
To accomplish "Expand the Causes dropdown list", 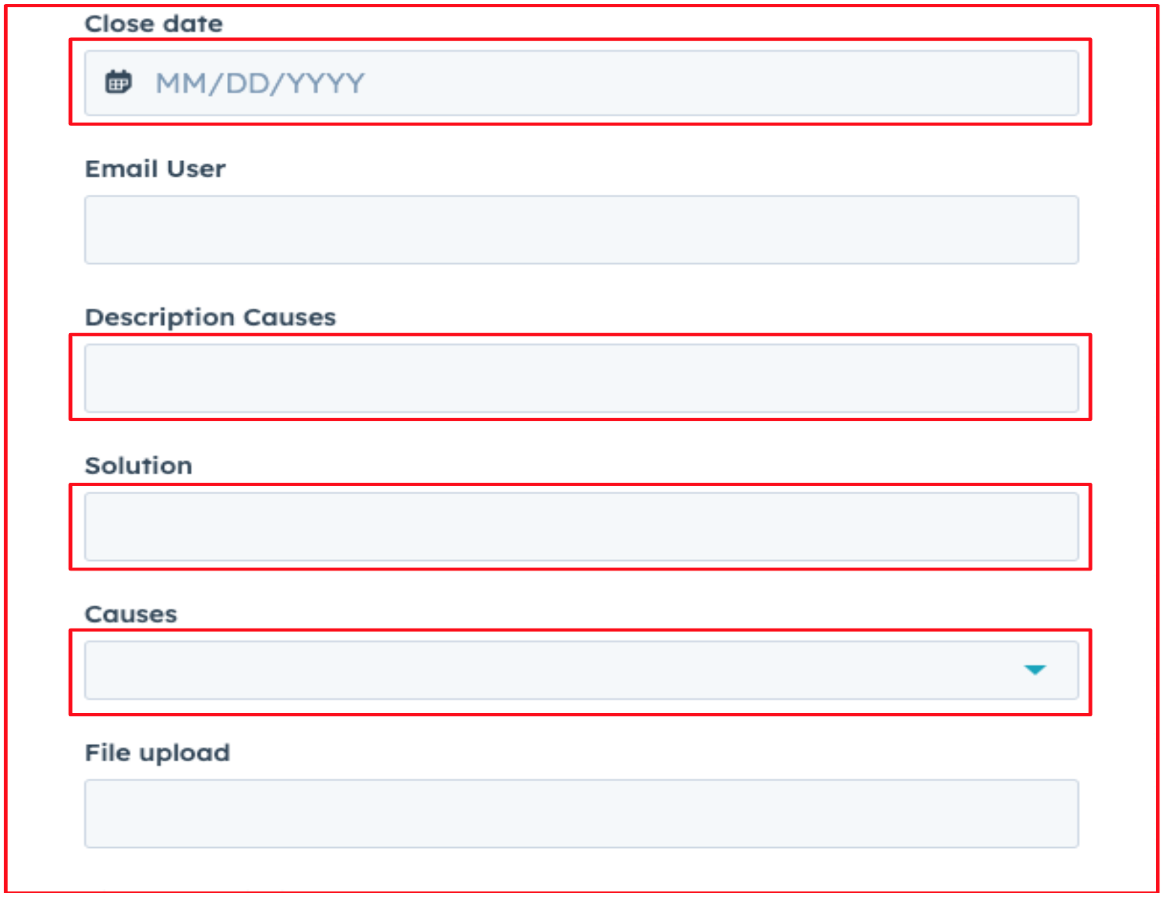I will click(1034, 670).
